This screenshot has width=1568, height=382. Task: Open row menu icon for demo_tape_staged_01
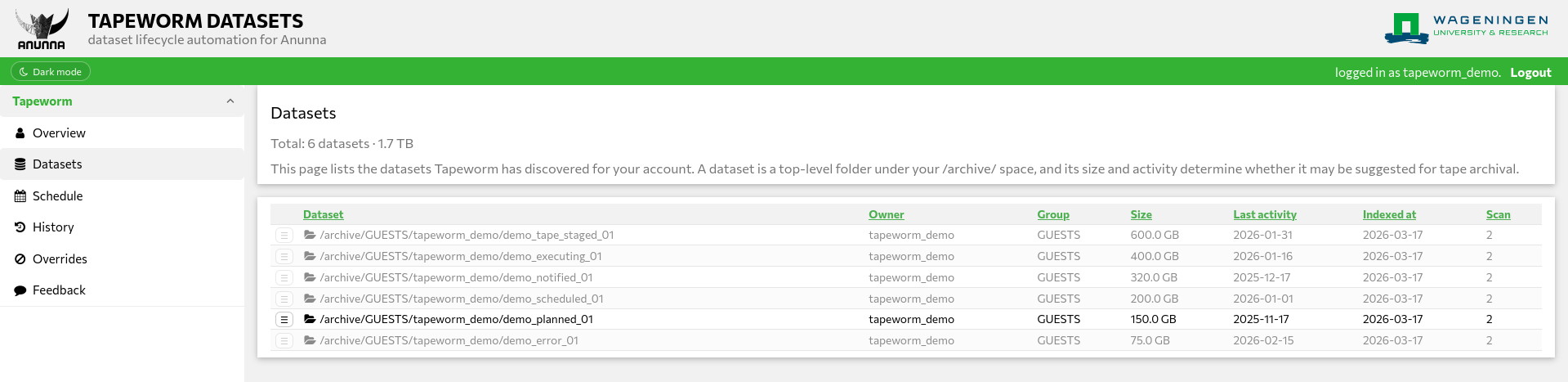coord(284,236)
